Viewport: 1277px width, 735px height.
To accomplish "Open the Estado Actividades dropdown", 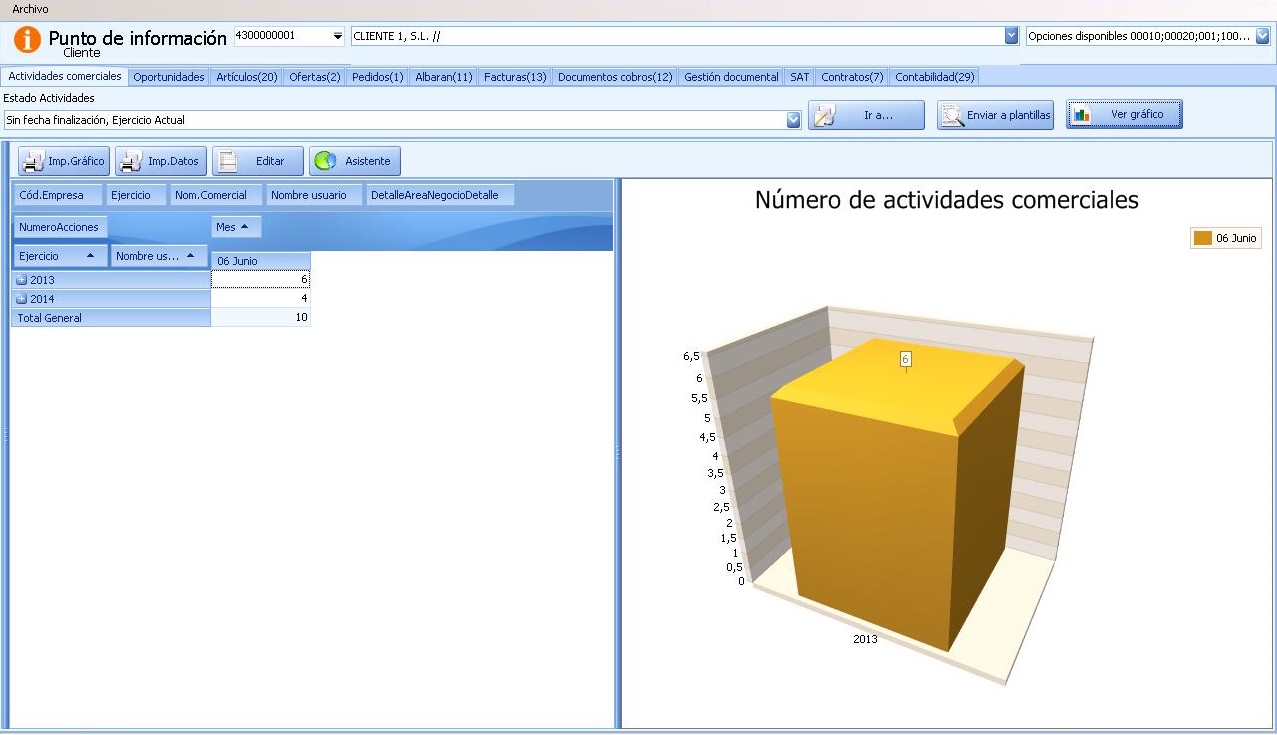I will [794, 120].
